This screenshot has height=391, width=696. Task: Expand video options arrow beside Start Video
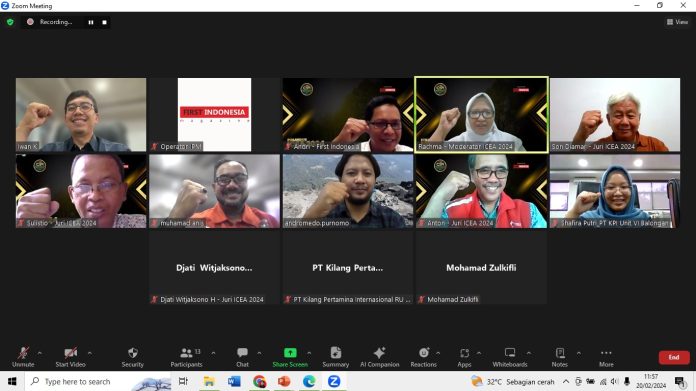[x=90, y=353]
